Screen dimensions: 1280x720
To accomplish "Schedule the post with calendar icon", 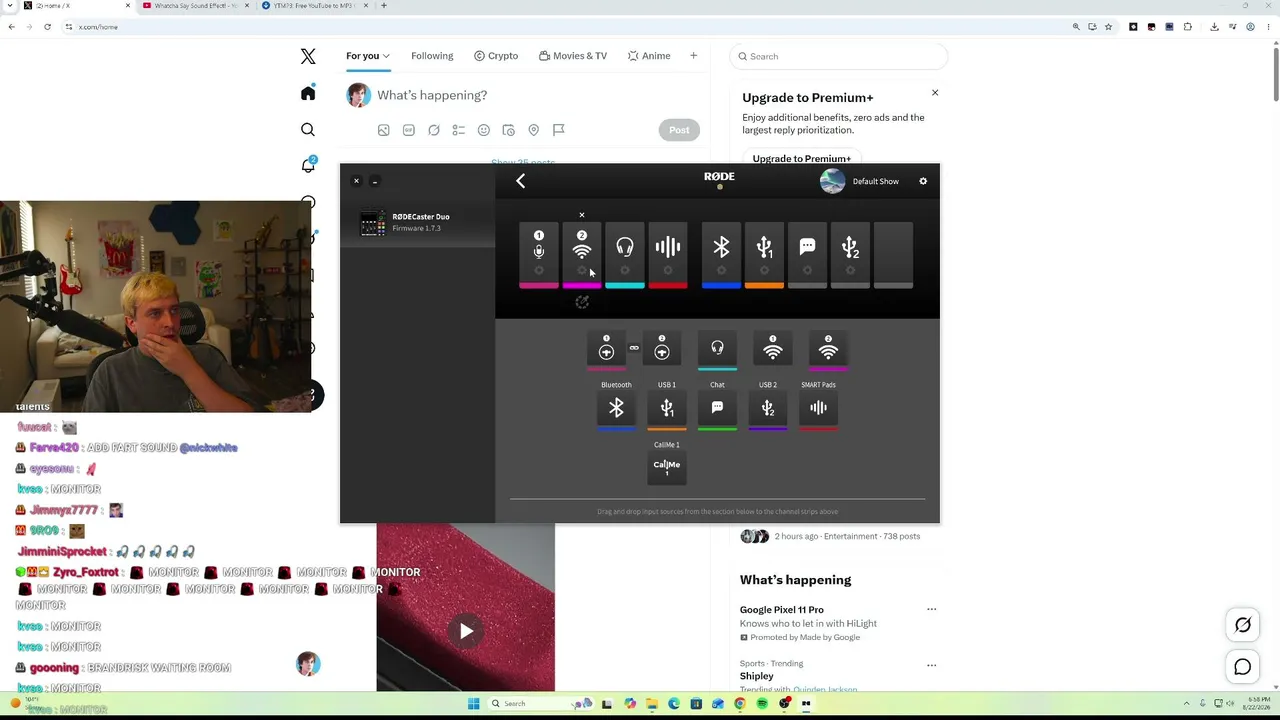I will 508,130.
